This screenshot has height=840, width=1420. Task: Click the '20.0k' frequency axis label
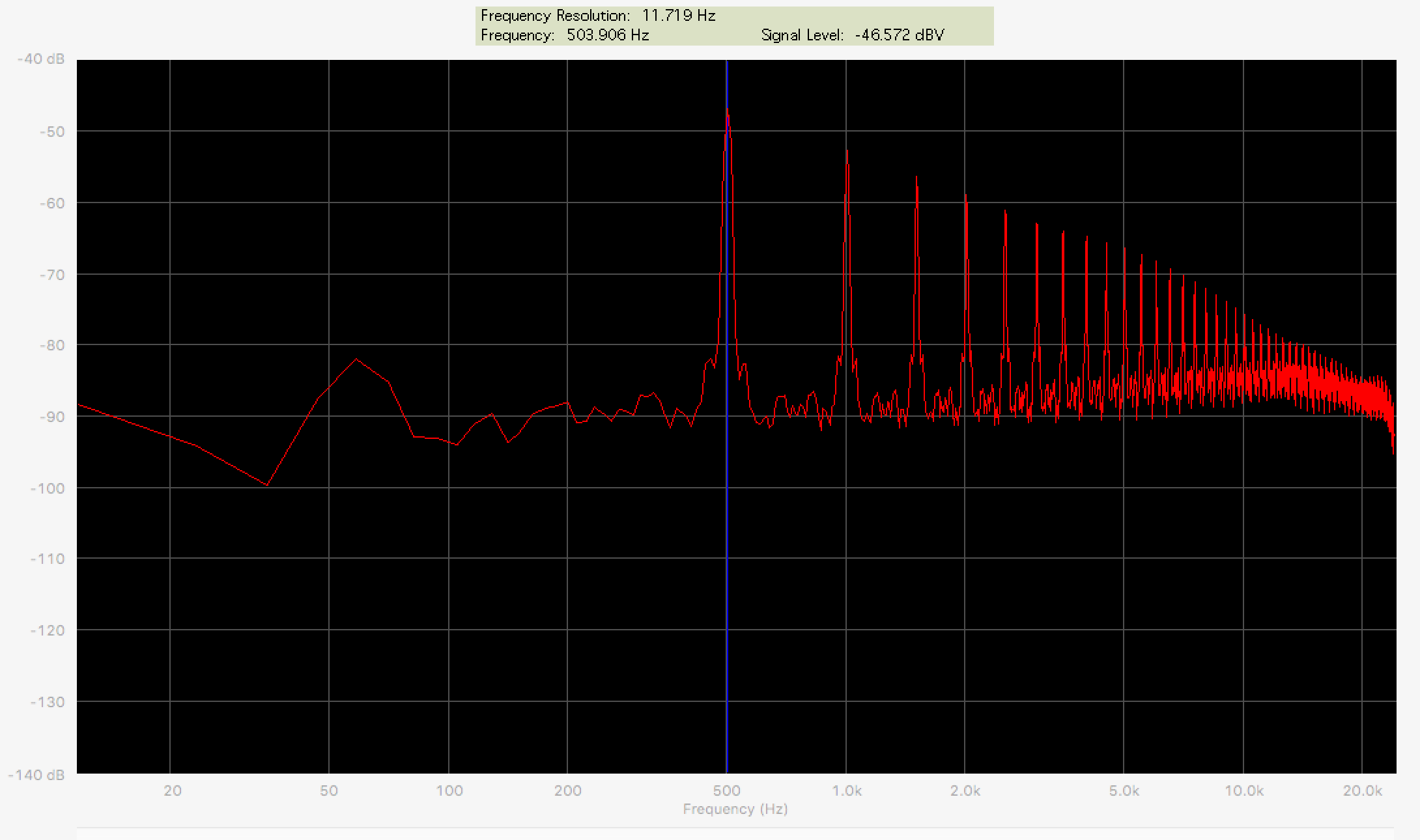click(1363, 791)
